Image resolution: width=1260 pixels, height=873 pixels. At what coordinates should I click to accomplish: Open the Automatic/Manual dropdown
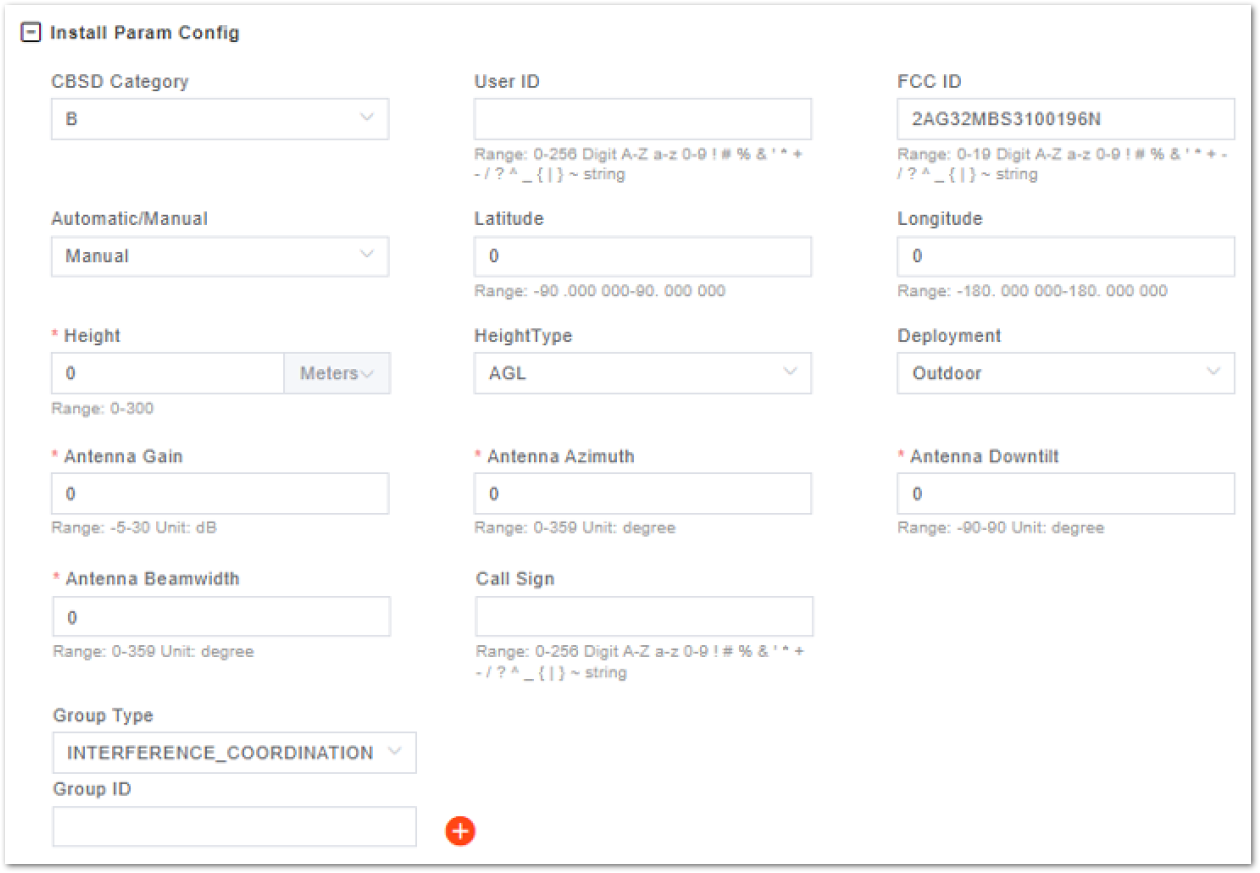click(x=220, y=256)
